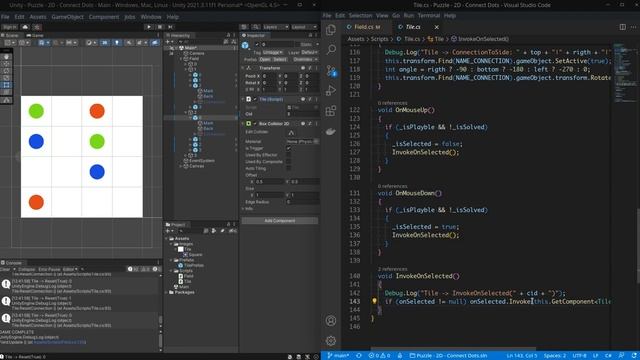Expand the Packages folder in Project panel
This screenshot has width=640, height=360.
(167, 292)
